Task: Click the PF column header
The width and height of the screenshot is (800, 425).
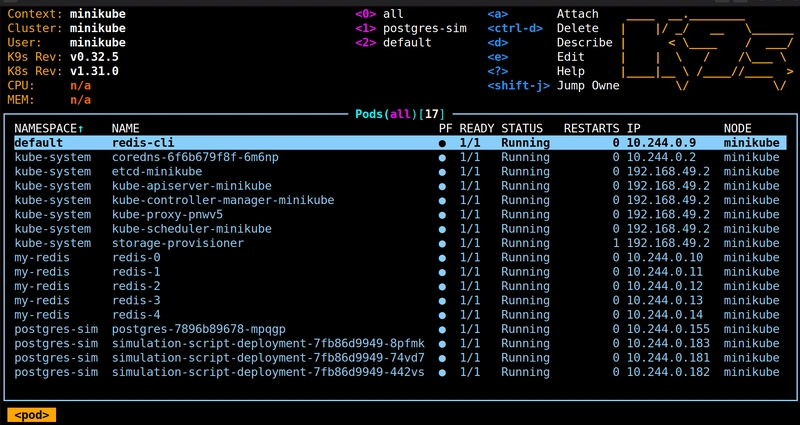Action: [x=445, y=129]
